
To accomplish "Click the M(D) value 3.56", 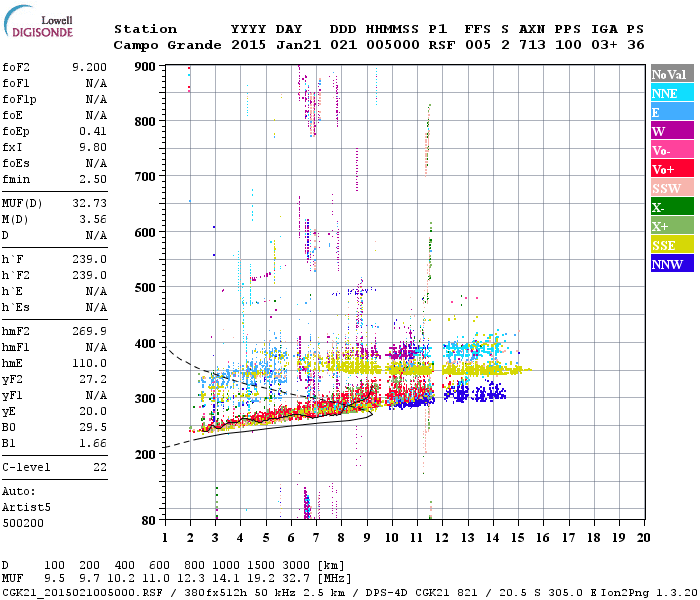I will click(93, 220).
